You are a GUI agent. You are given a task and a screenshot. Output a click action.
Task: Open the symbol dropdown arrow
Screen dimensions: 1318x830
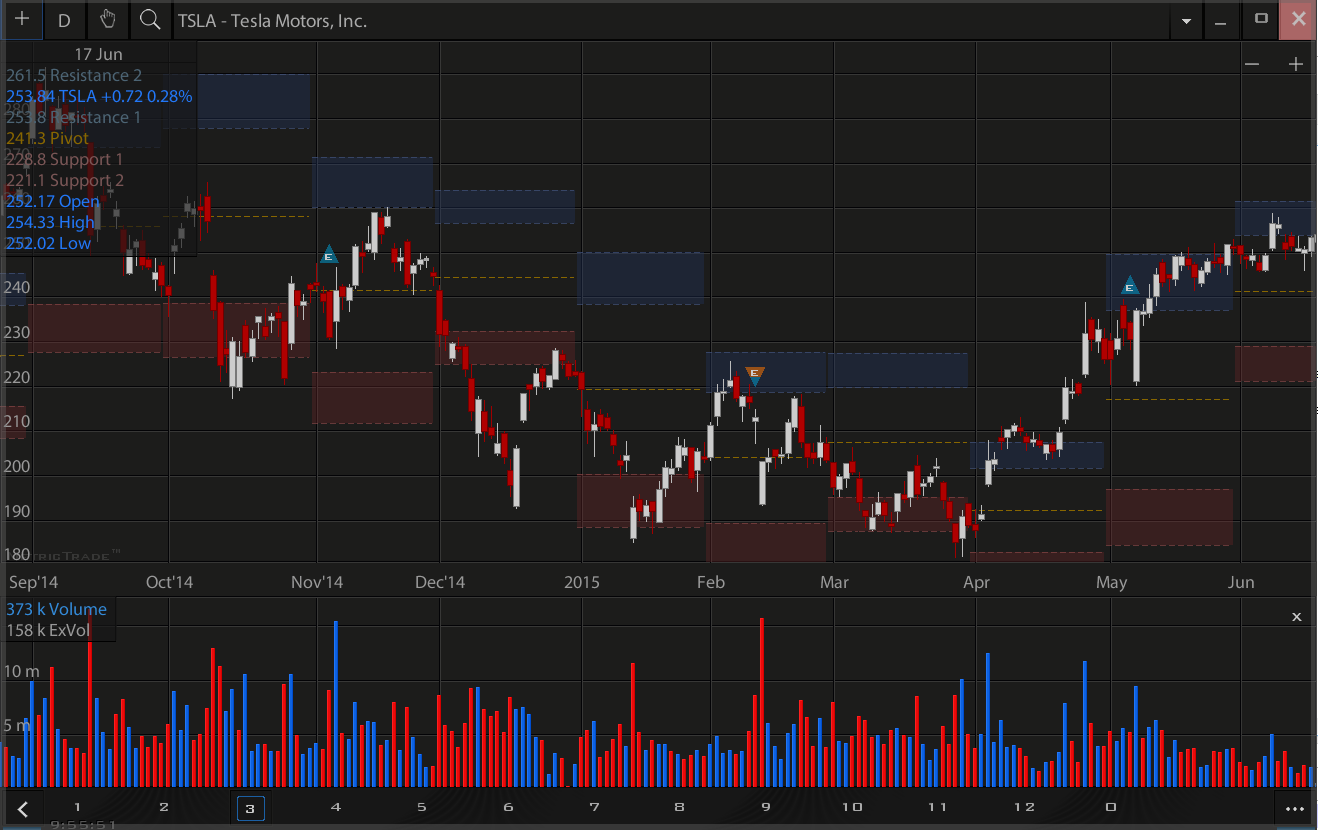coord(1186,20)
